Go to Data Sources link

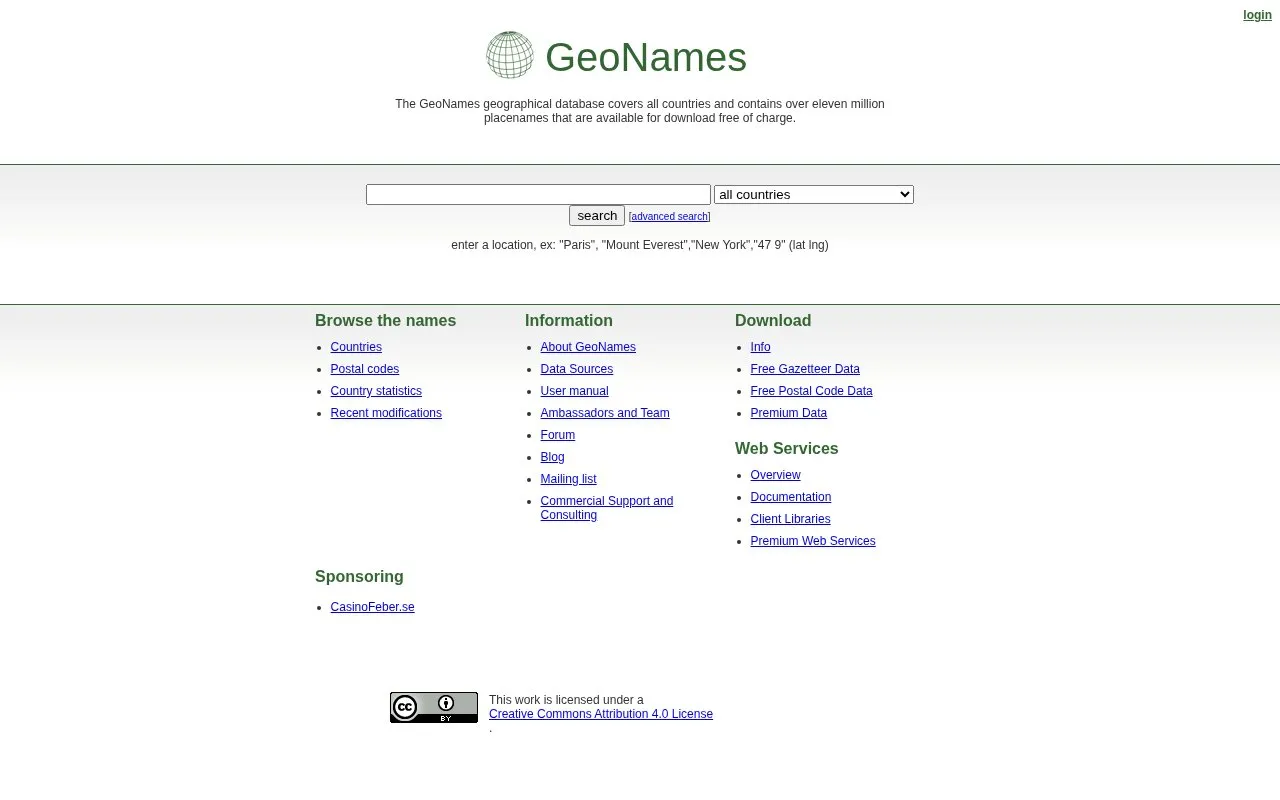577,369
